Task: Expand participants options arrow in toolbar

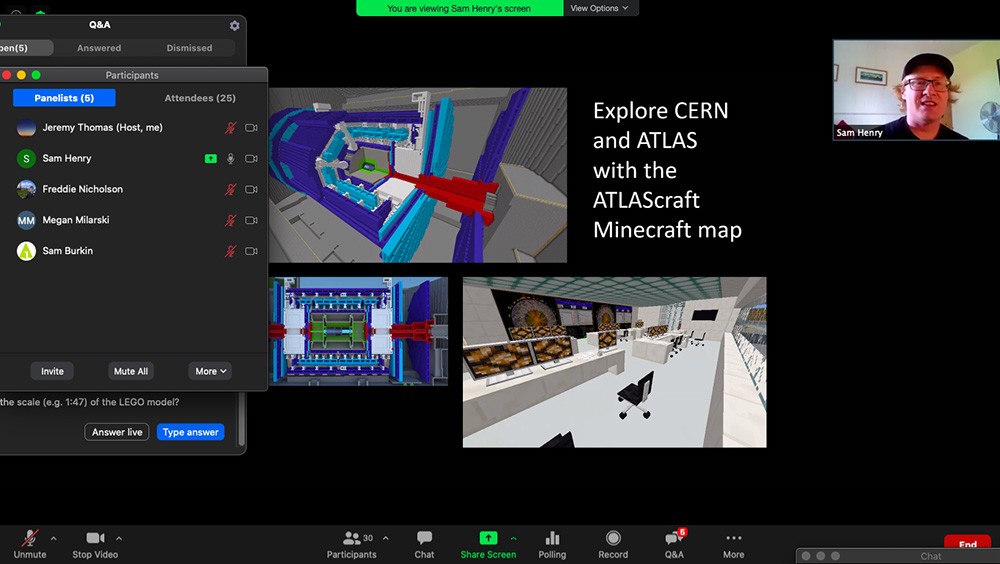Action: [386, 538]
